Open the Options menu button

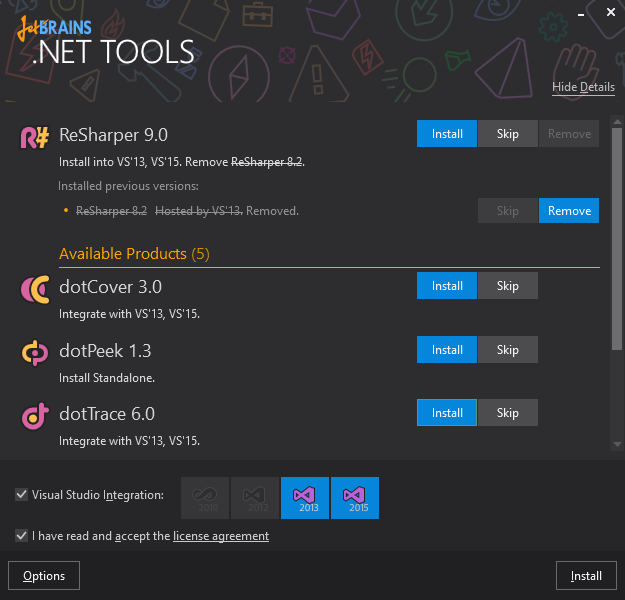pyautogui.click(x=44, y=576)
